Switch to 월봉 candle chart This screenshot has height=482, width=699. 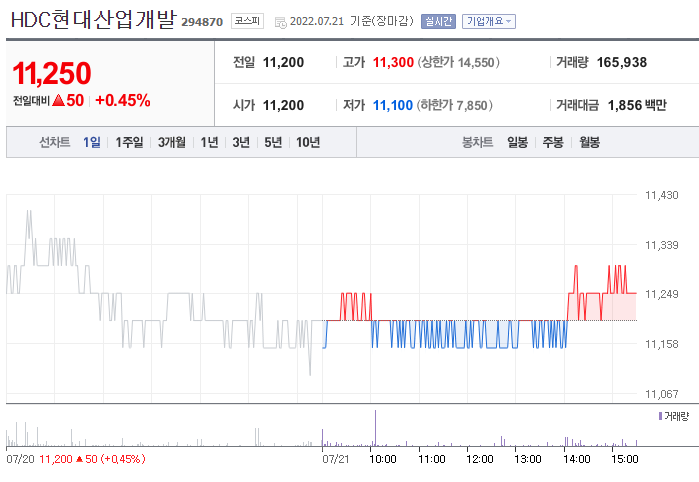589,142
